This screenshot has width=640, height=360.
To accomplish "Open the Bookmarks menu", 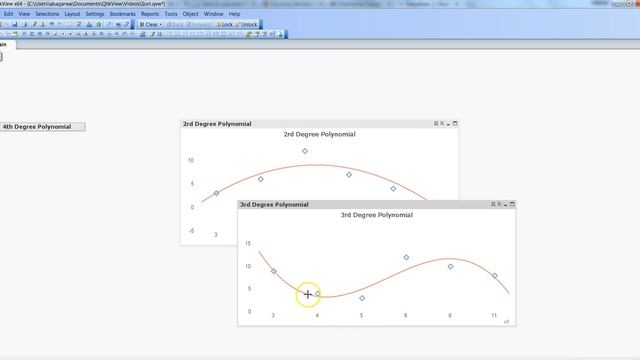I will pos(122,14).
